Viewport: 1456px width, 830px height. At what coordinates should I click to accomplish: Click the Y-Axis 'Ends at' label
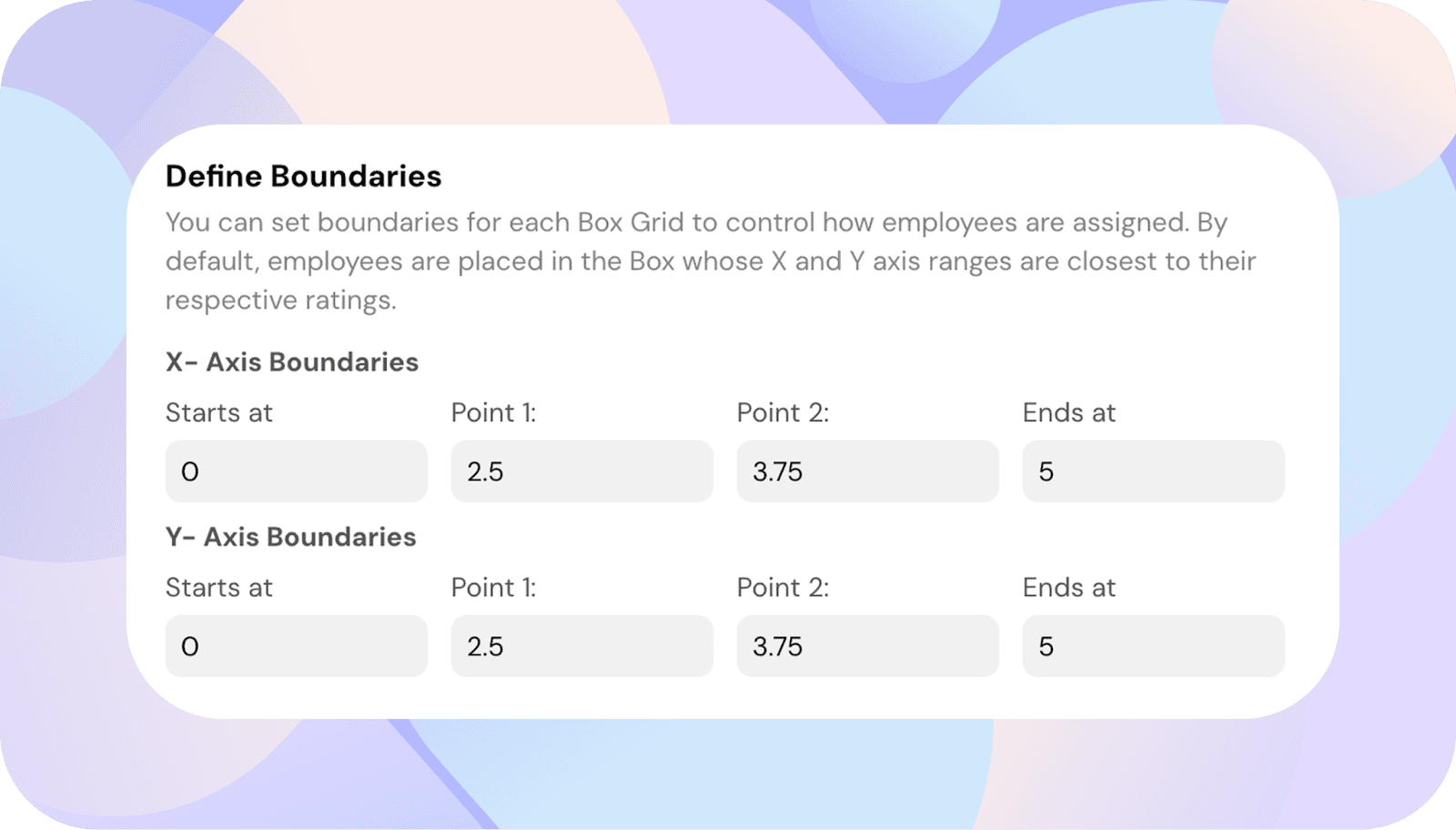tap(1068, 588)
